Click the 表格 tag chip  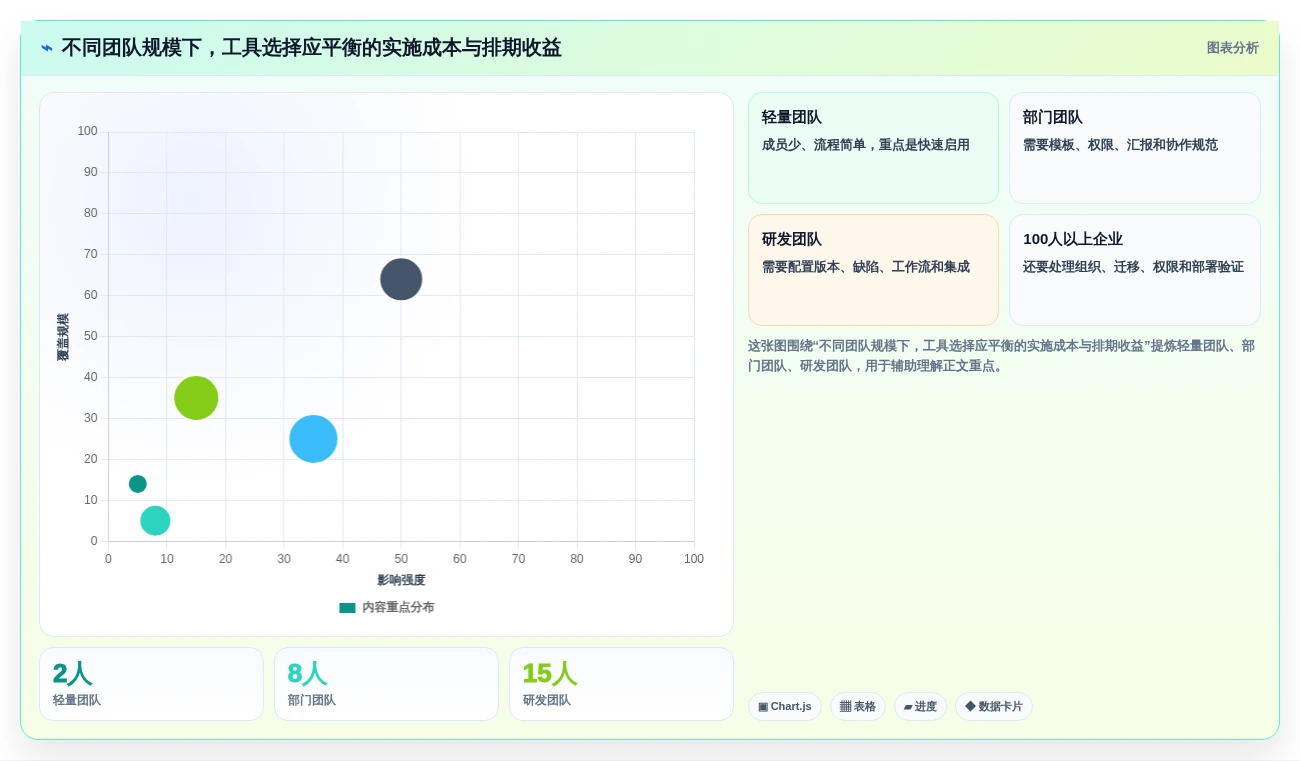[858, 707]
